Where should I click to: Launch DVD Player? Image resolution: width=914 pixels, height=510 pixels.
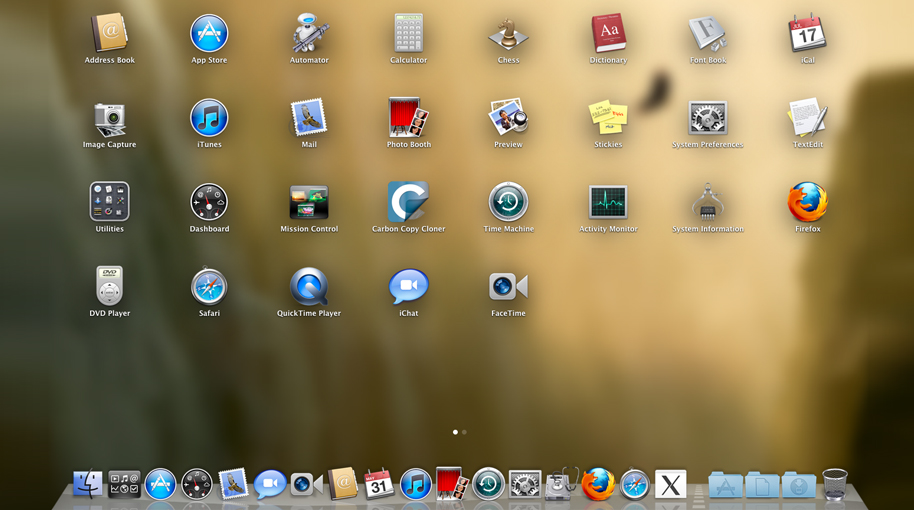point(110,286)
